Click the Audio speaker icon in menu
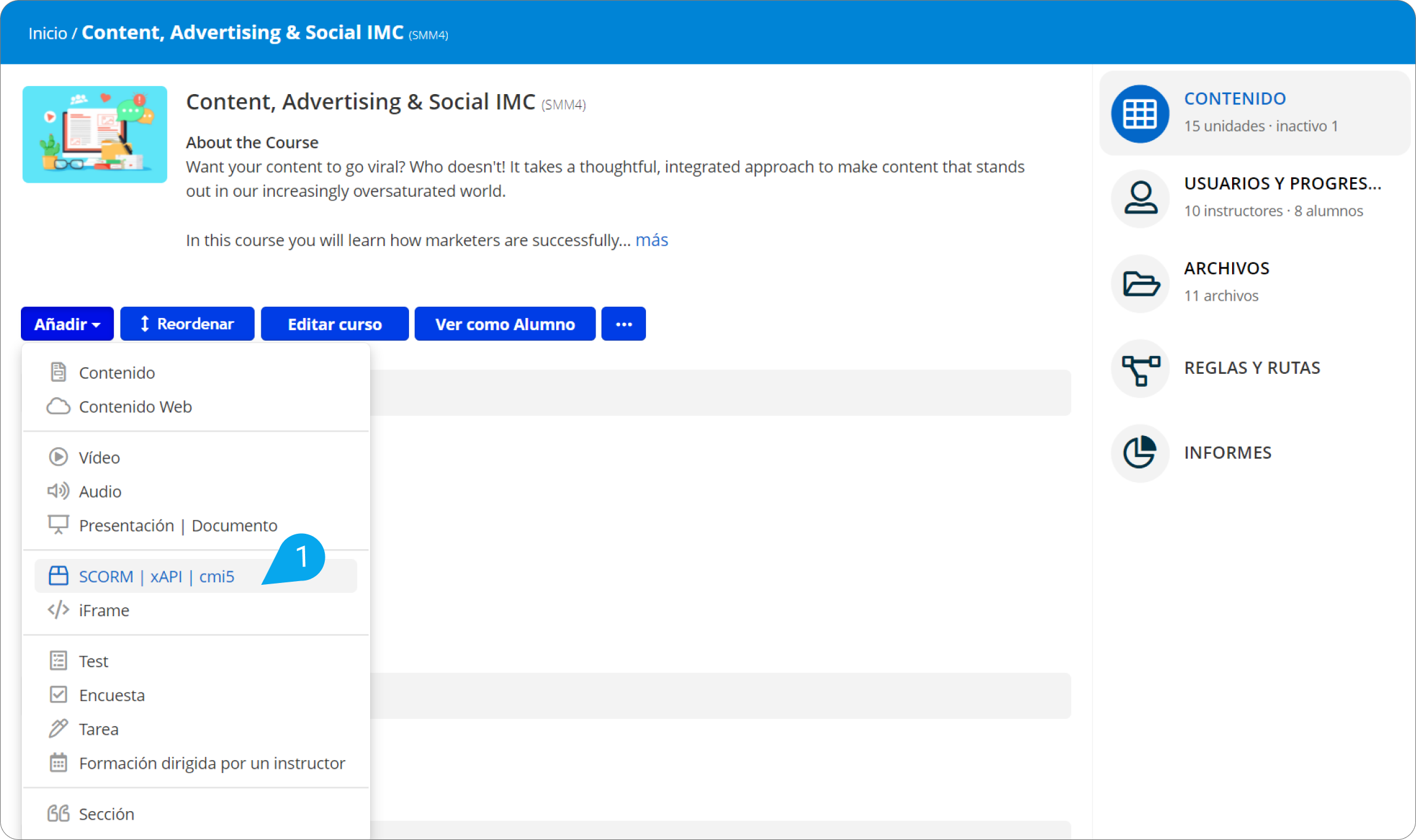Viewport: 1416px width, 840px height. [58, 491]
